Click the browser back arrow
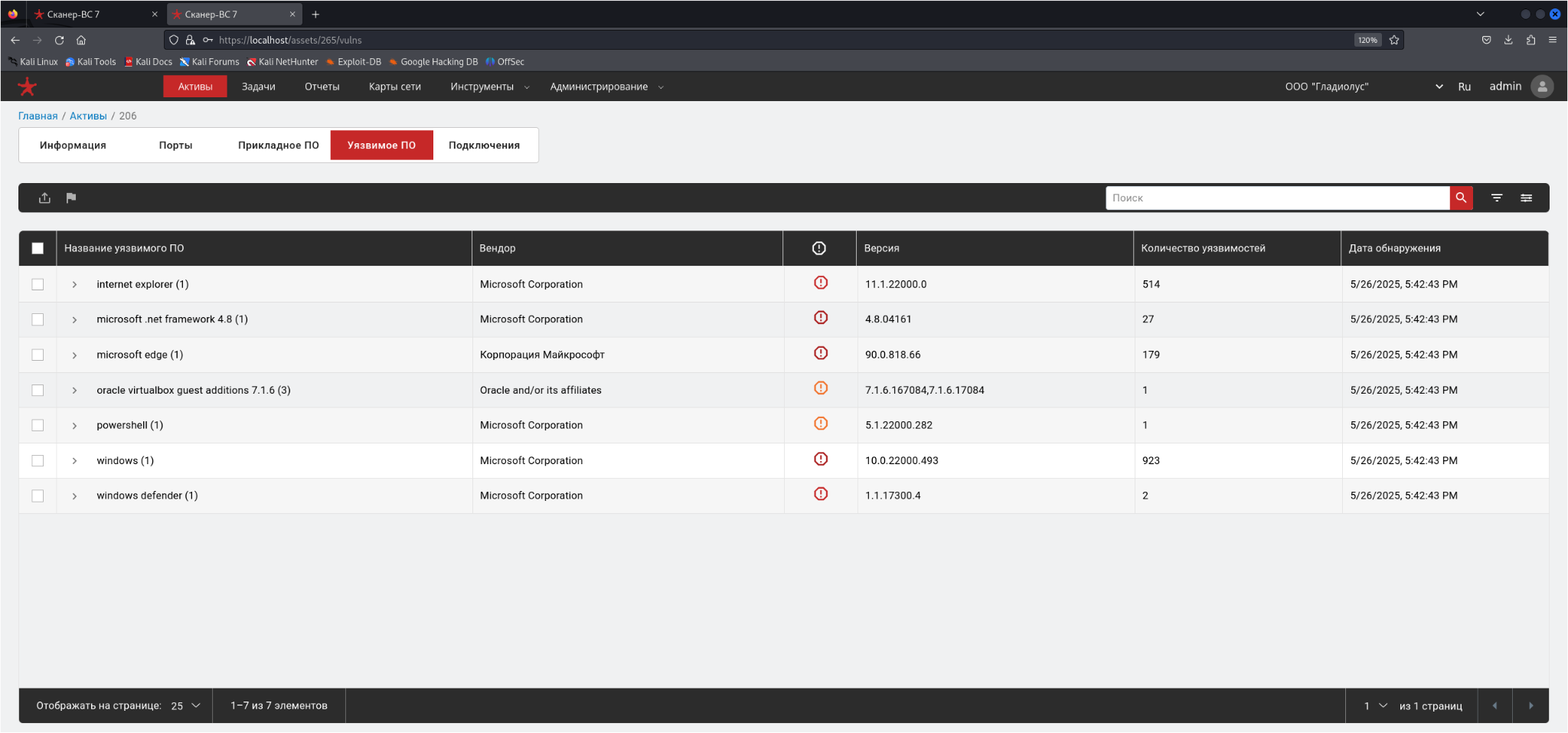 tap(15, 40)
